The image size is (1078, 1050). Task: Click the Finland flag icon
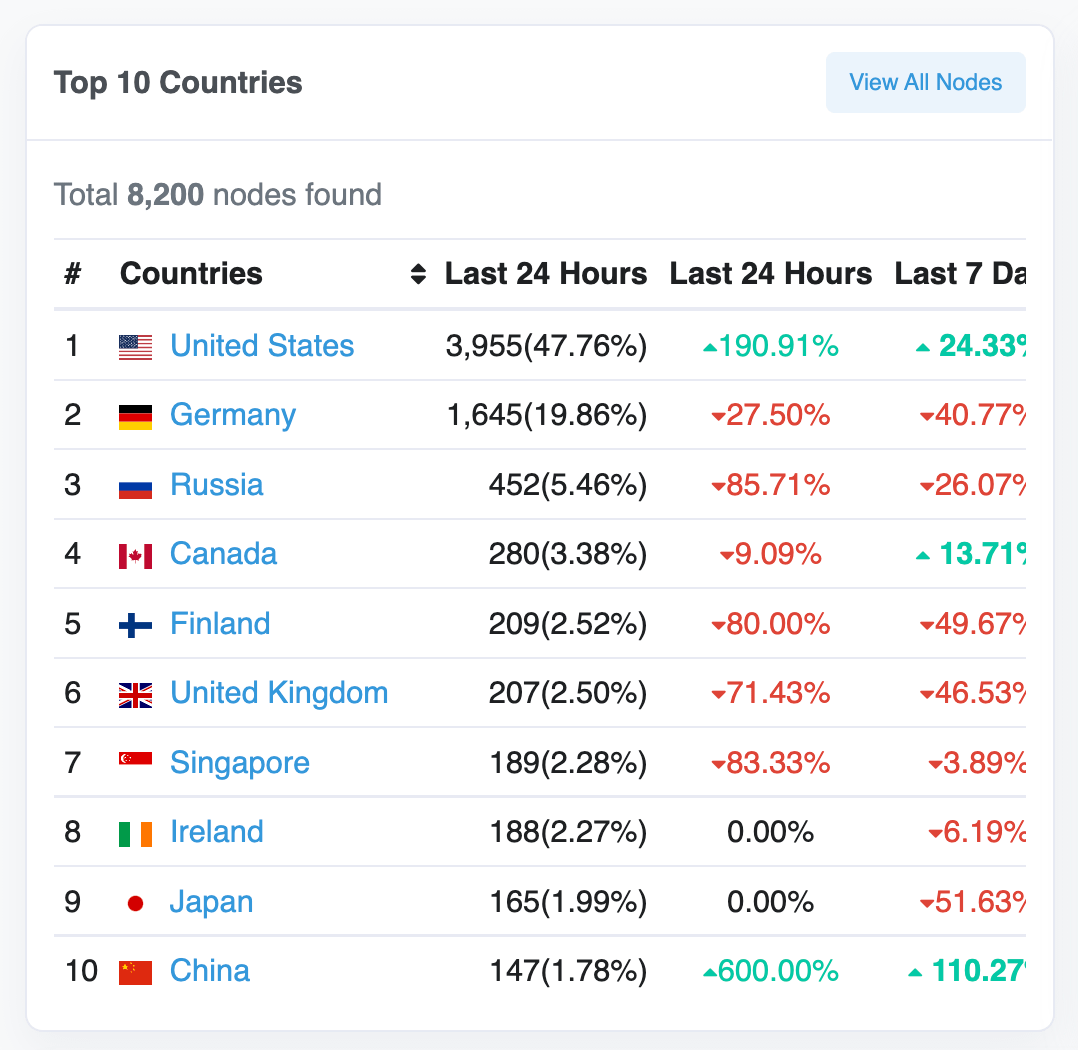click(x=135, y=625)
